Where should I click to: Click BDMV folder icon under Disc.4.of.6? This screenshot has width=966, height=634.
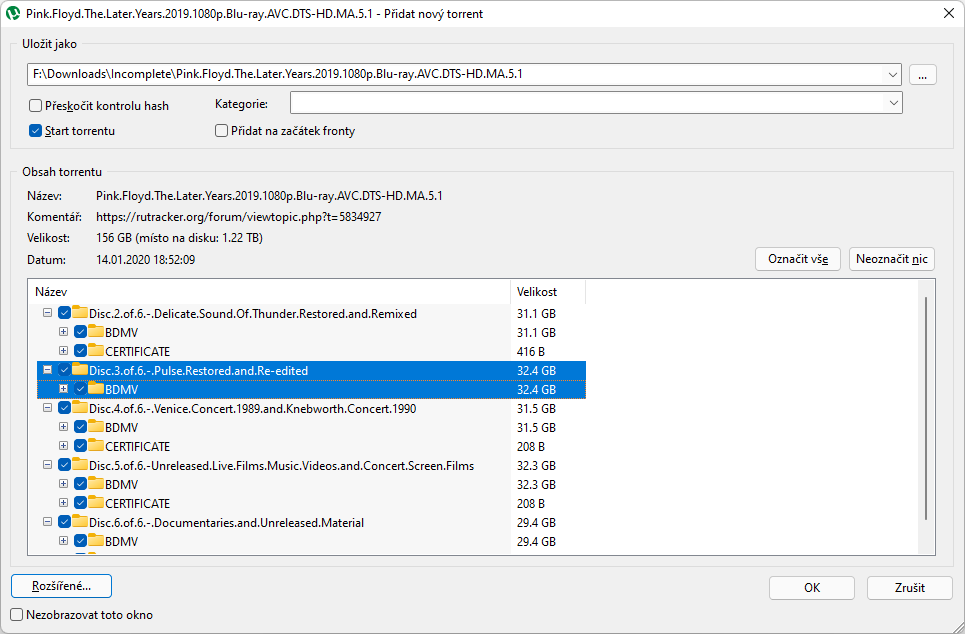[x=96, y=426]
